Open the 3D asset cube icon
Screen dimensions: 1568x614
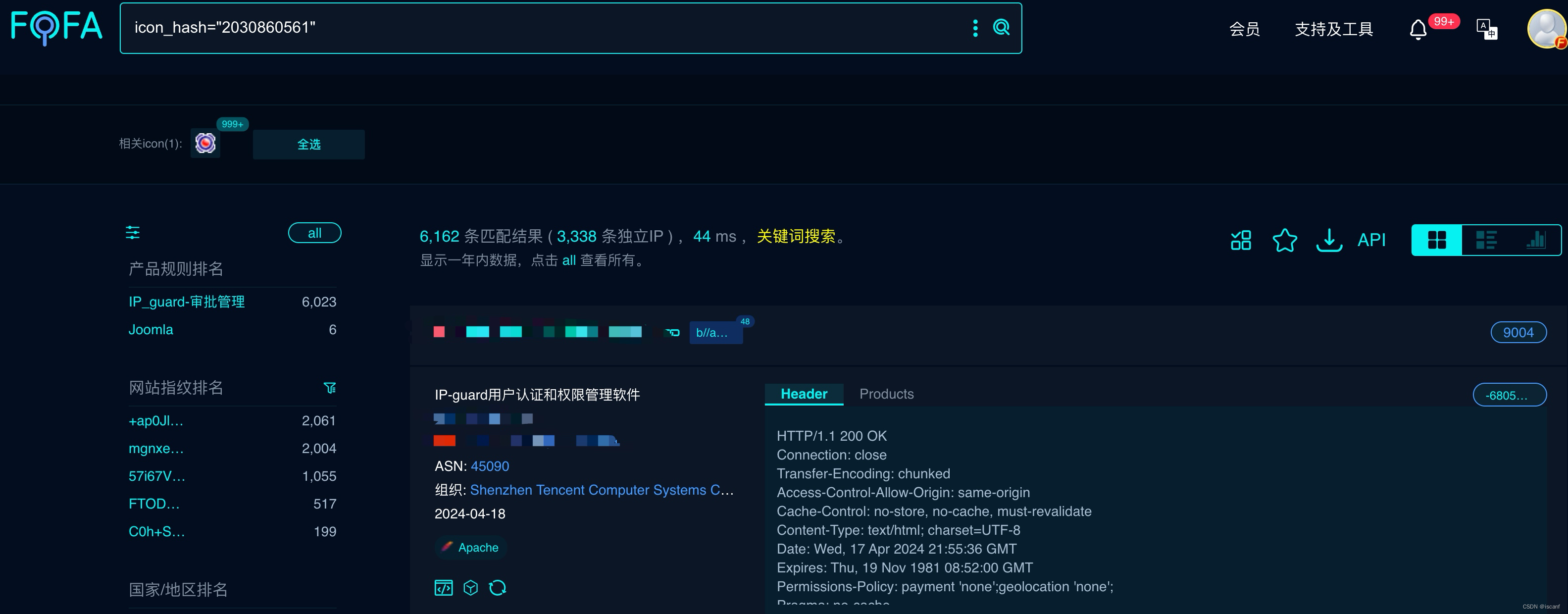pos(470,588)
